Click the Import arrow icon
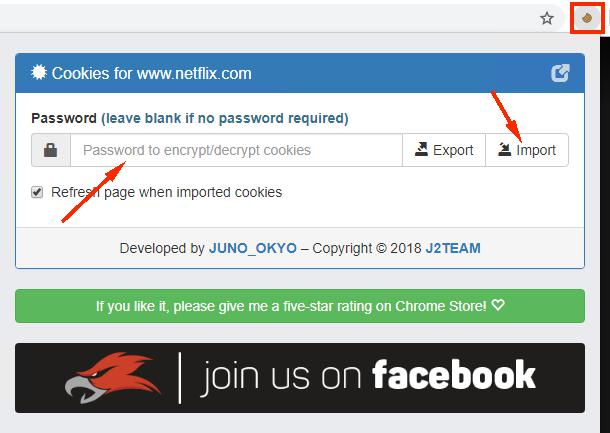 (504, 149)
